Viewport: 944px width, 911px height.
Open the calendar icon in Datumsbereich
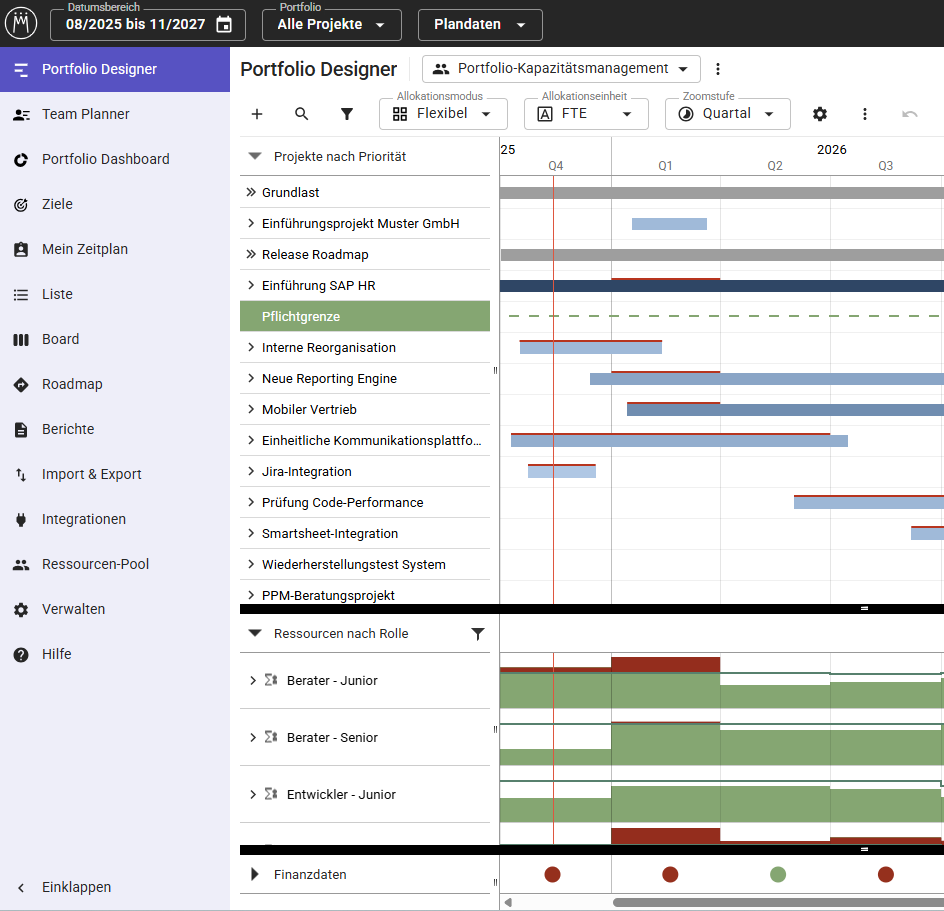[224, 25]
